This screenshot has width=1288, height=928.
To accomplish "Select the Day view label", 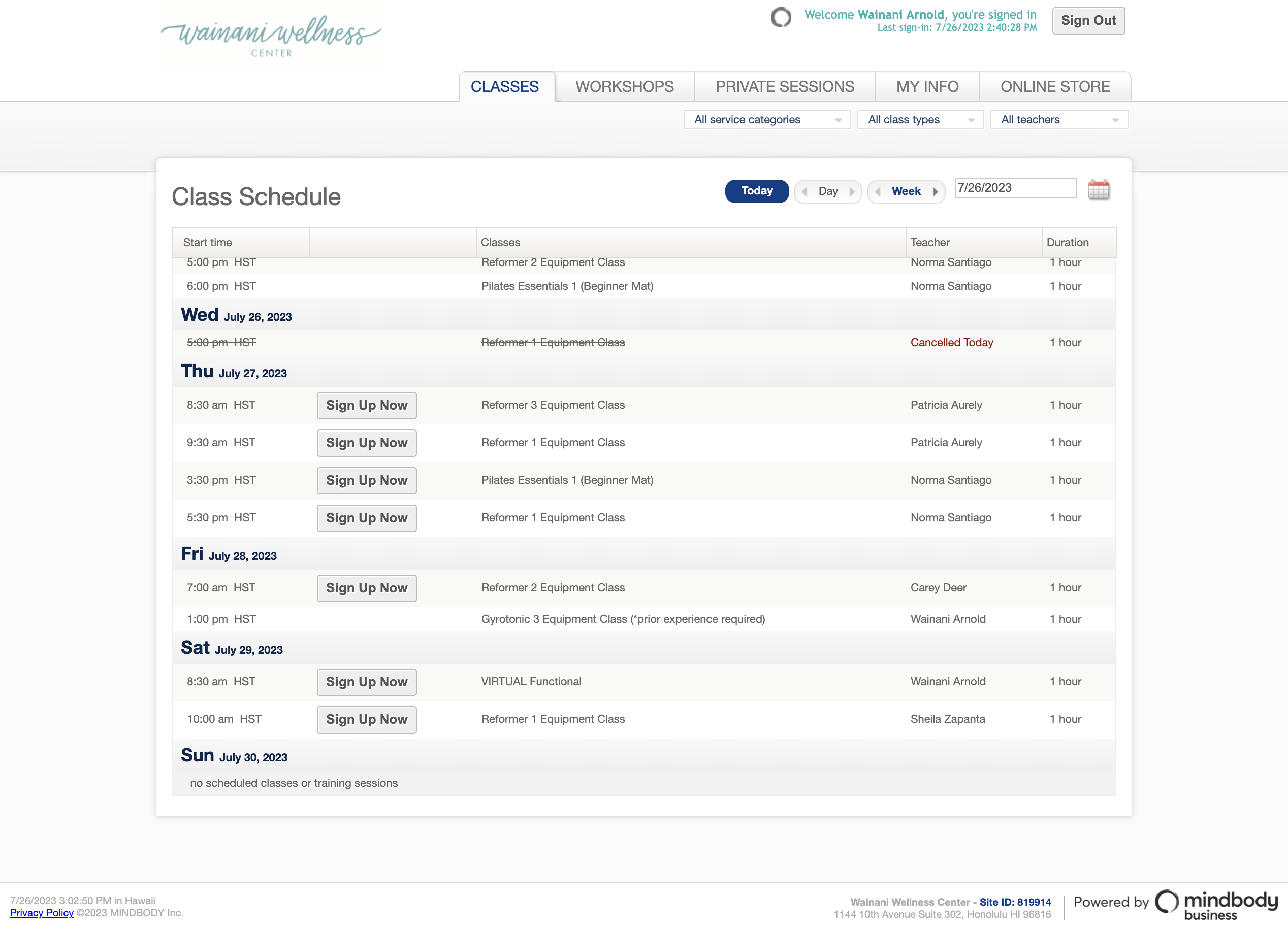I will click(828, 191).
